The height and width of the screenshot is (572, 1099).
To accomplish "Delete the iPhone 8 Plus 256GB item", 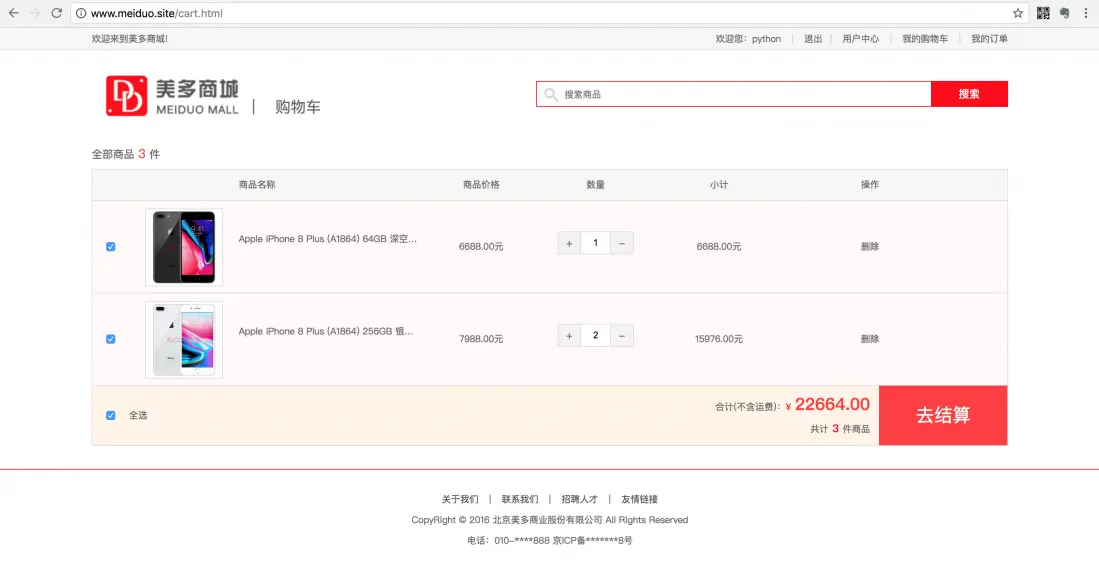I will tap(870, 339).
